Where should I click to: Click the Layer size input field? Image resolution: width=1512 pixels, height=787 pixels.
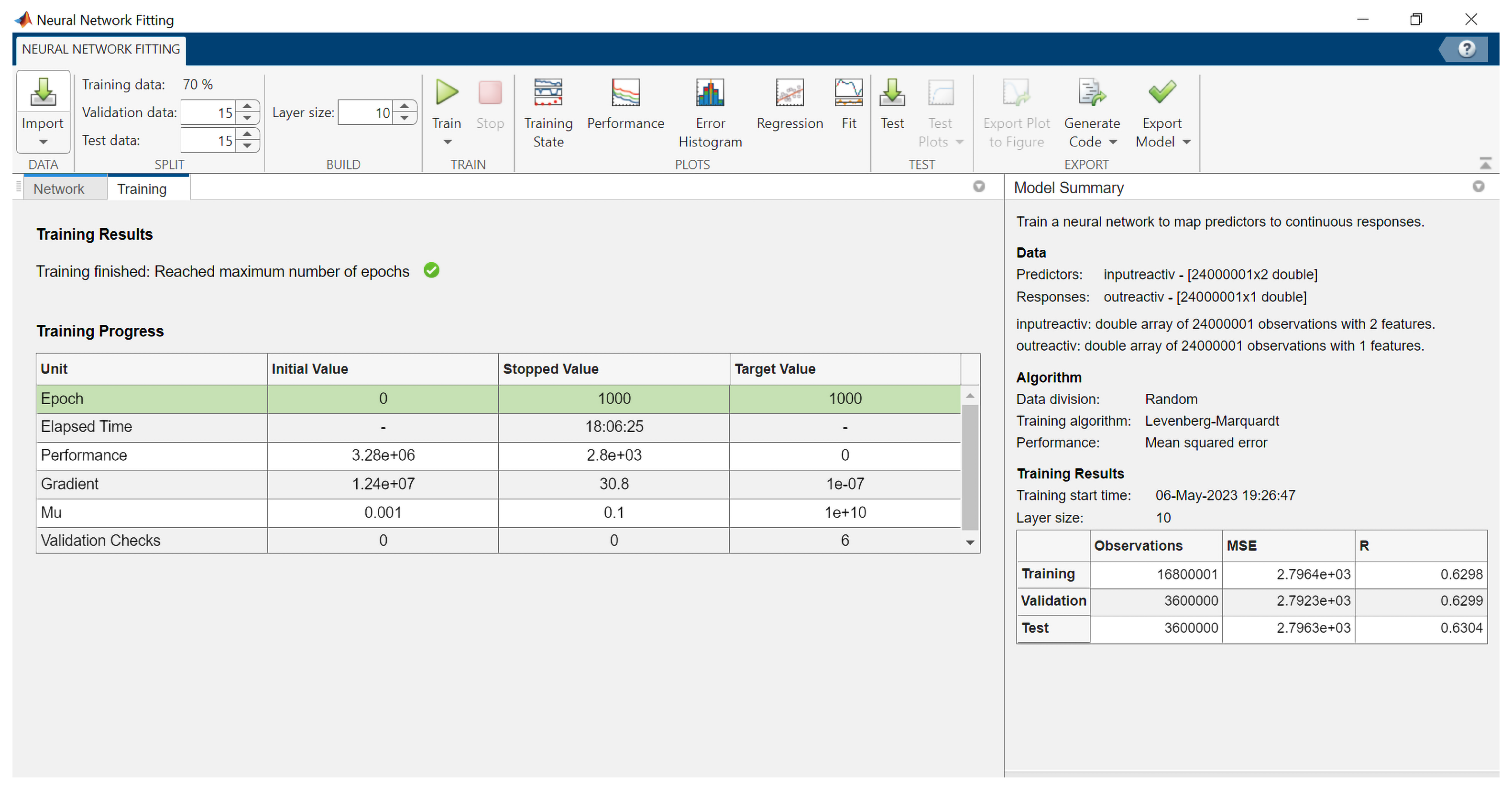click(x=365, y=113)
